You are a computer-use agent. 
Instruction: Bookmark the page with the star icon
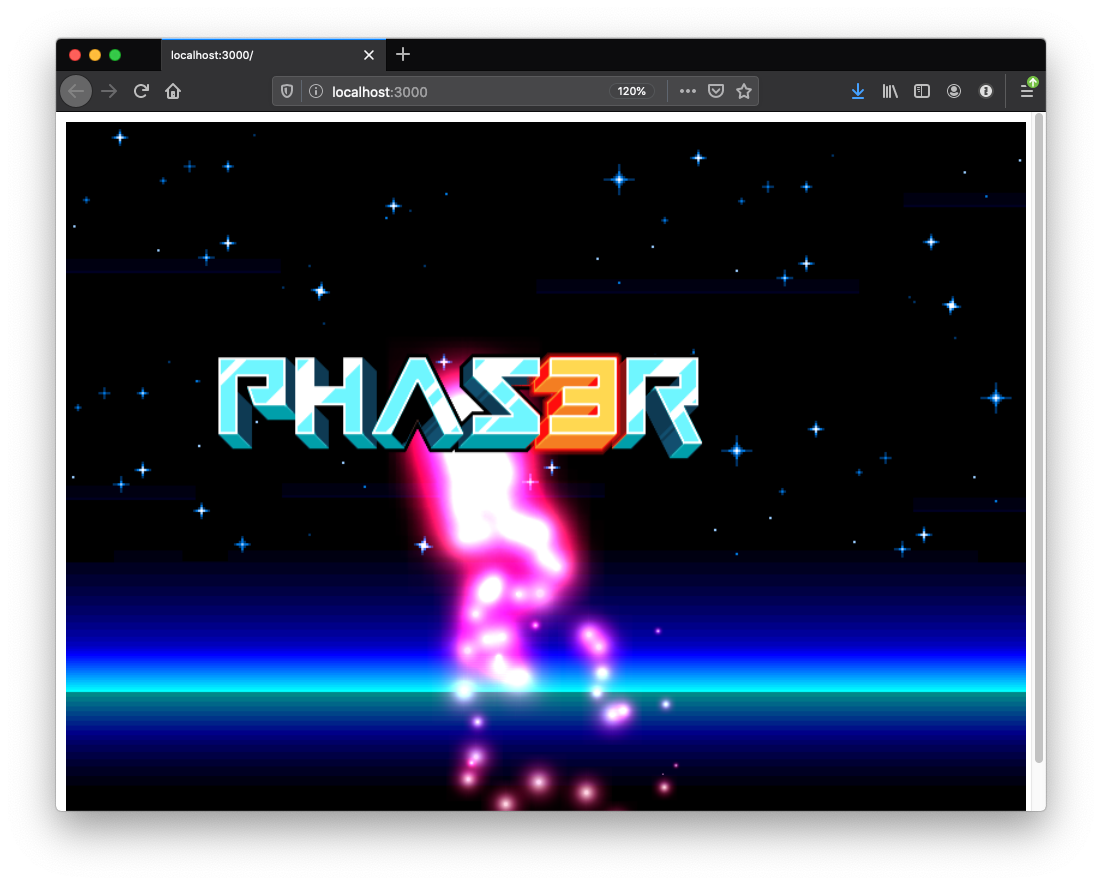(743, 91)
